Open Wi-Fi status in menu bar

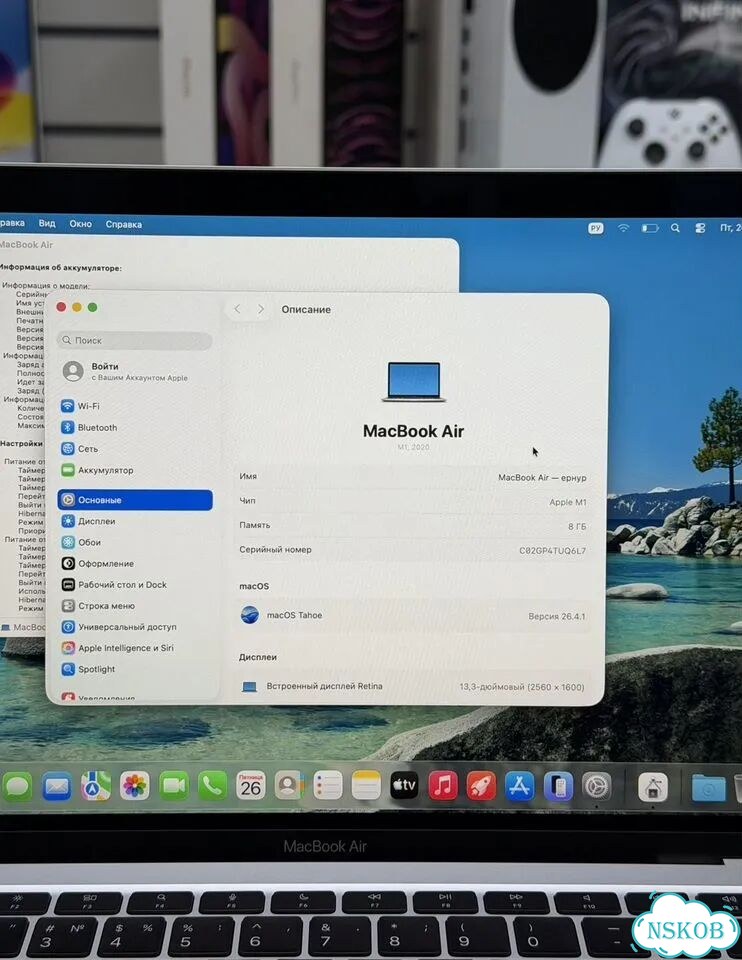[x=623, y=228]
